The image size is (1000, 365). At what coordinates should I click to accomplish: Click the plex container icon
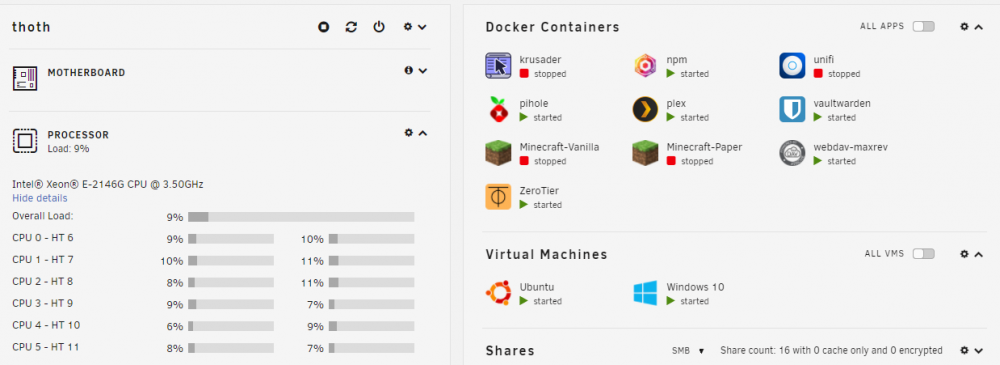(645, 109)
